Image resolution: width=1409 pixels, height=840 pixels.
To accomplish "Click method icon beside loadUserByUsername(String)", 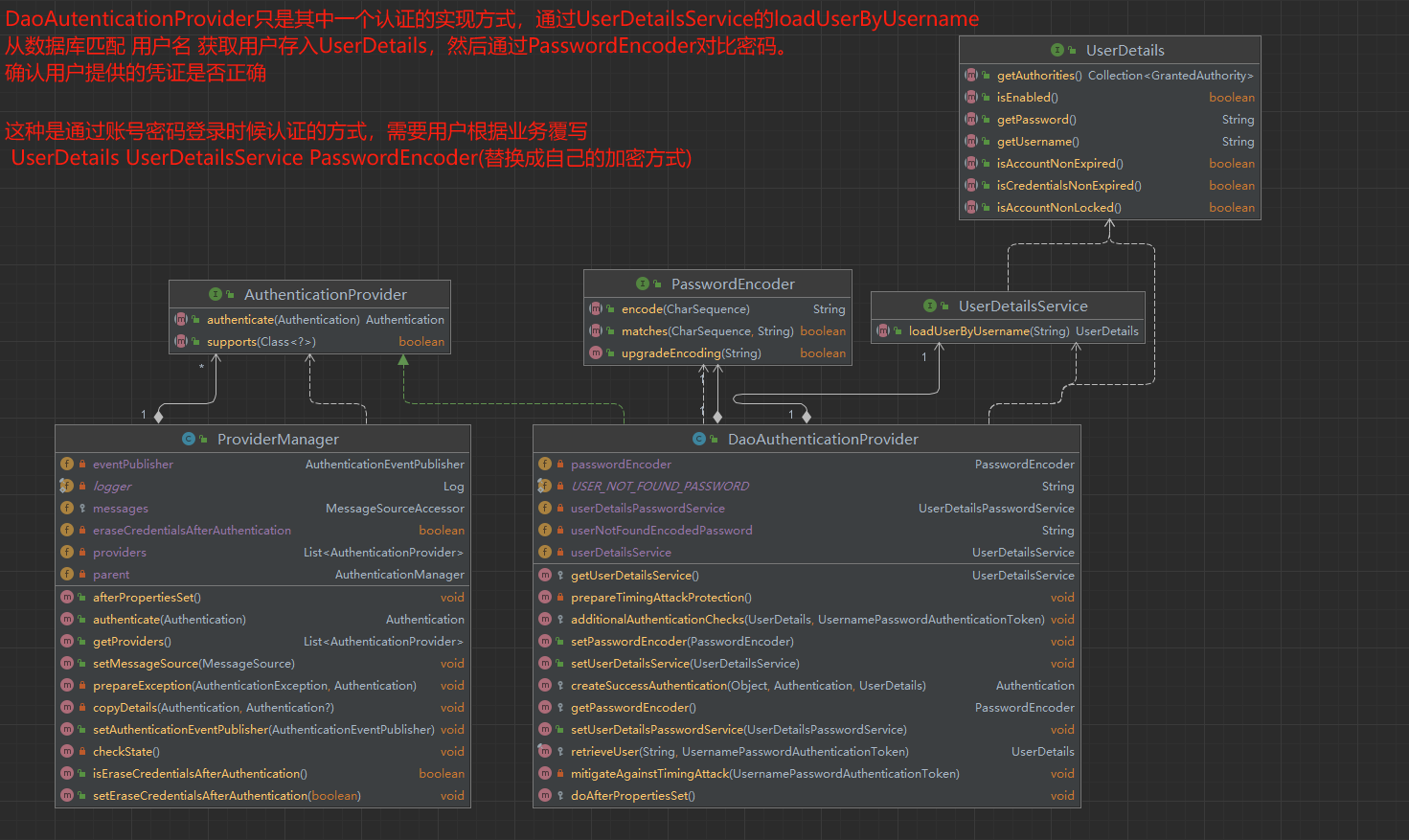I will coord(883,330).
